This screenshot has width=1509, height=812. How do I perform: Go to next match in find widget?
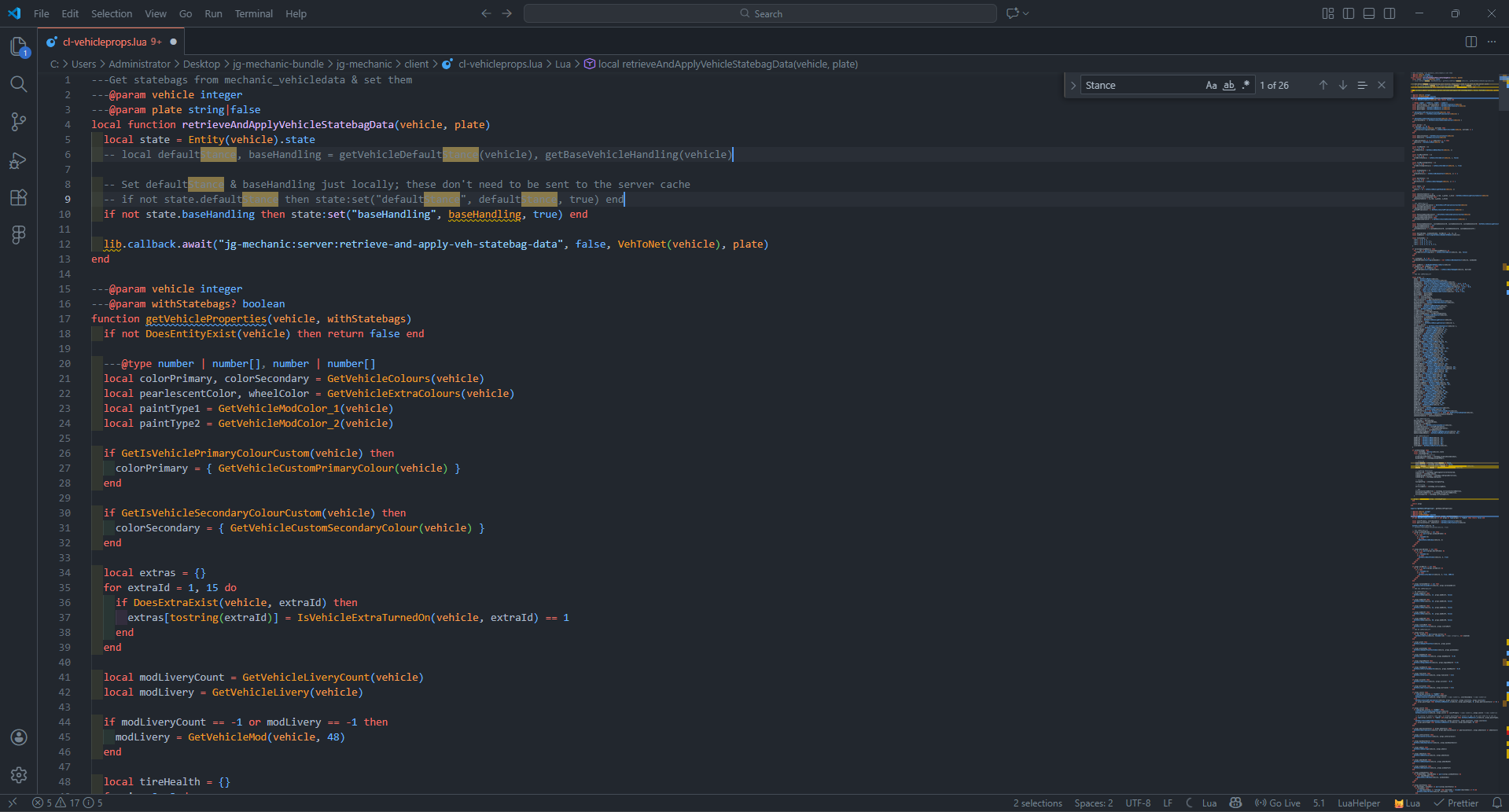(1342, 85)
